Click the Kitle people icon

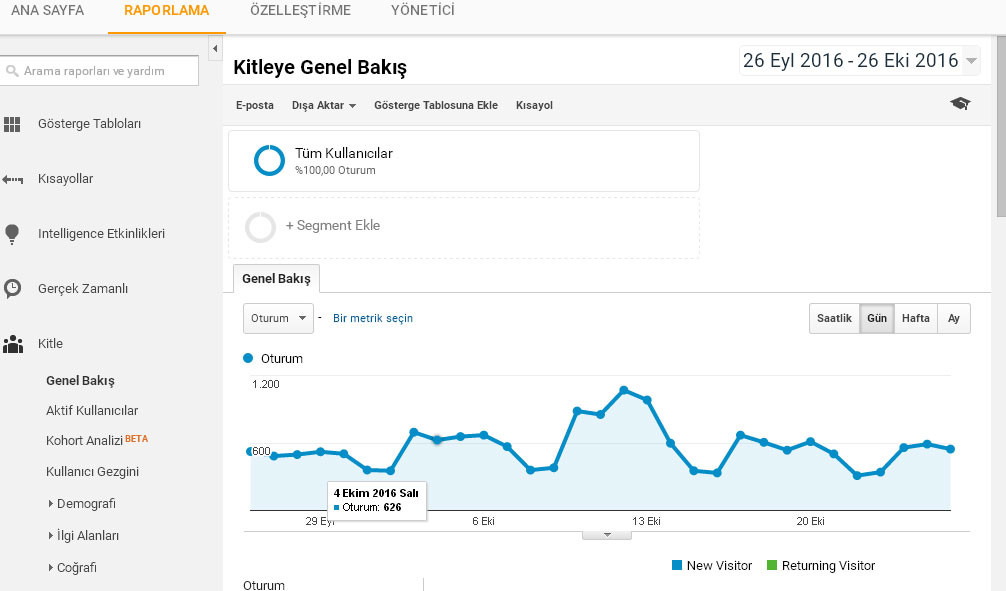(x=13, y=344)
